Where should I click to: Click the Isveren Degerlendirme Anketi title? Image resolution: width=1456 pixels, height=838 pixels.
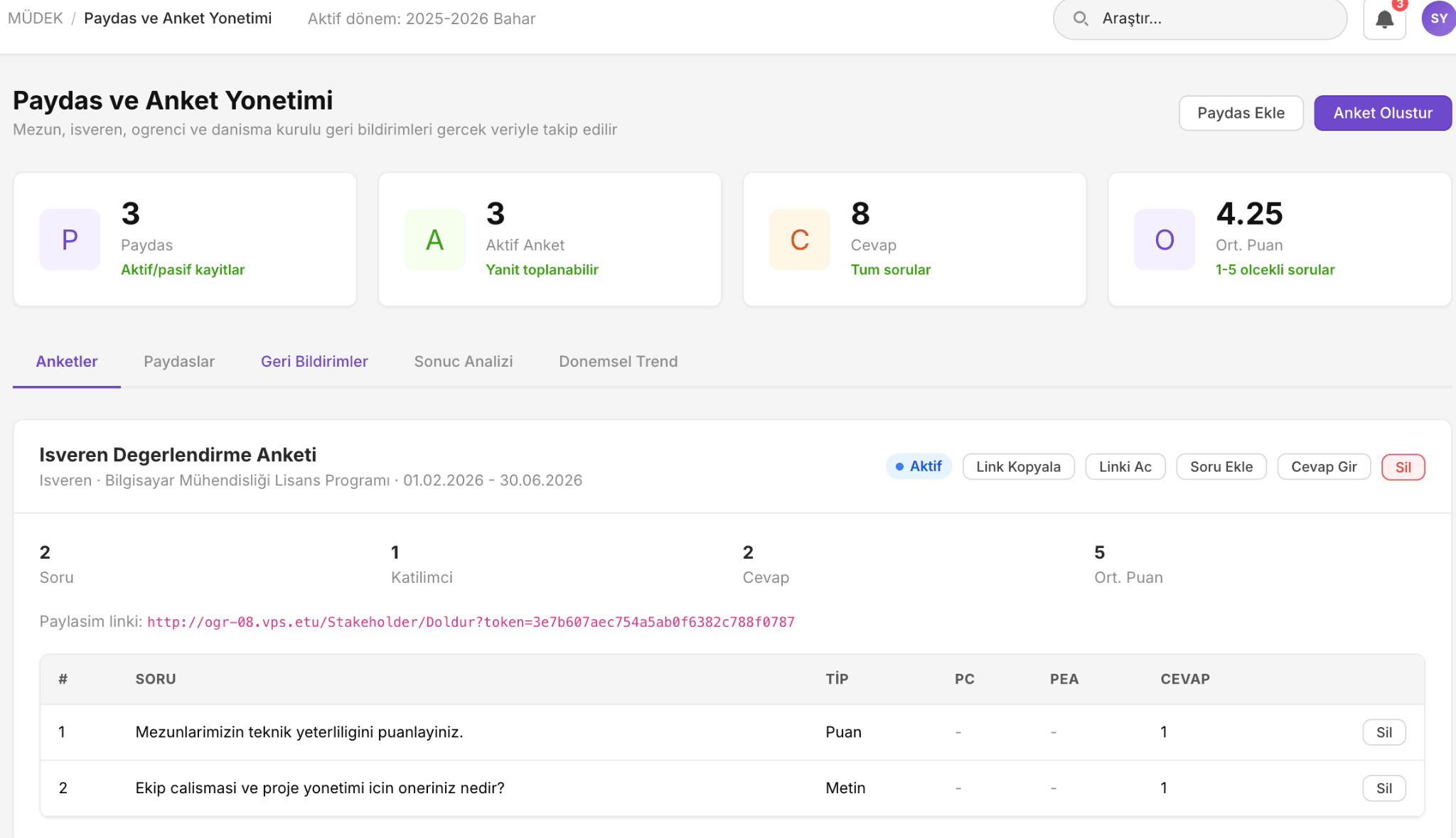pos(178,455)
